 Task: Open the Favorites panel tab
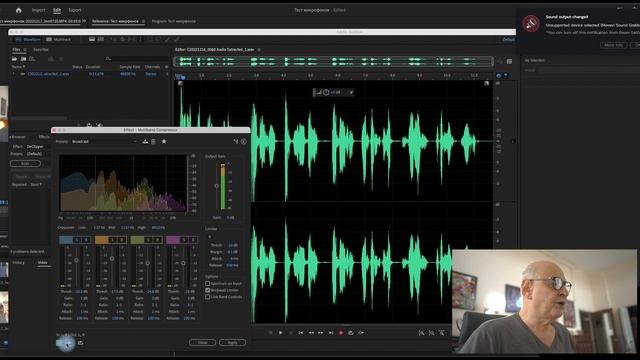click(41, 50)
